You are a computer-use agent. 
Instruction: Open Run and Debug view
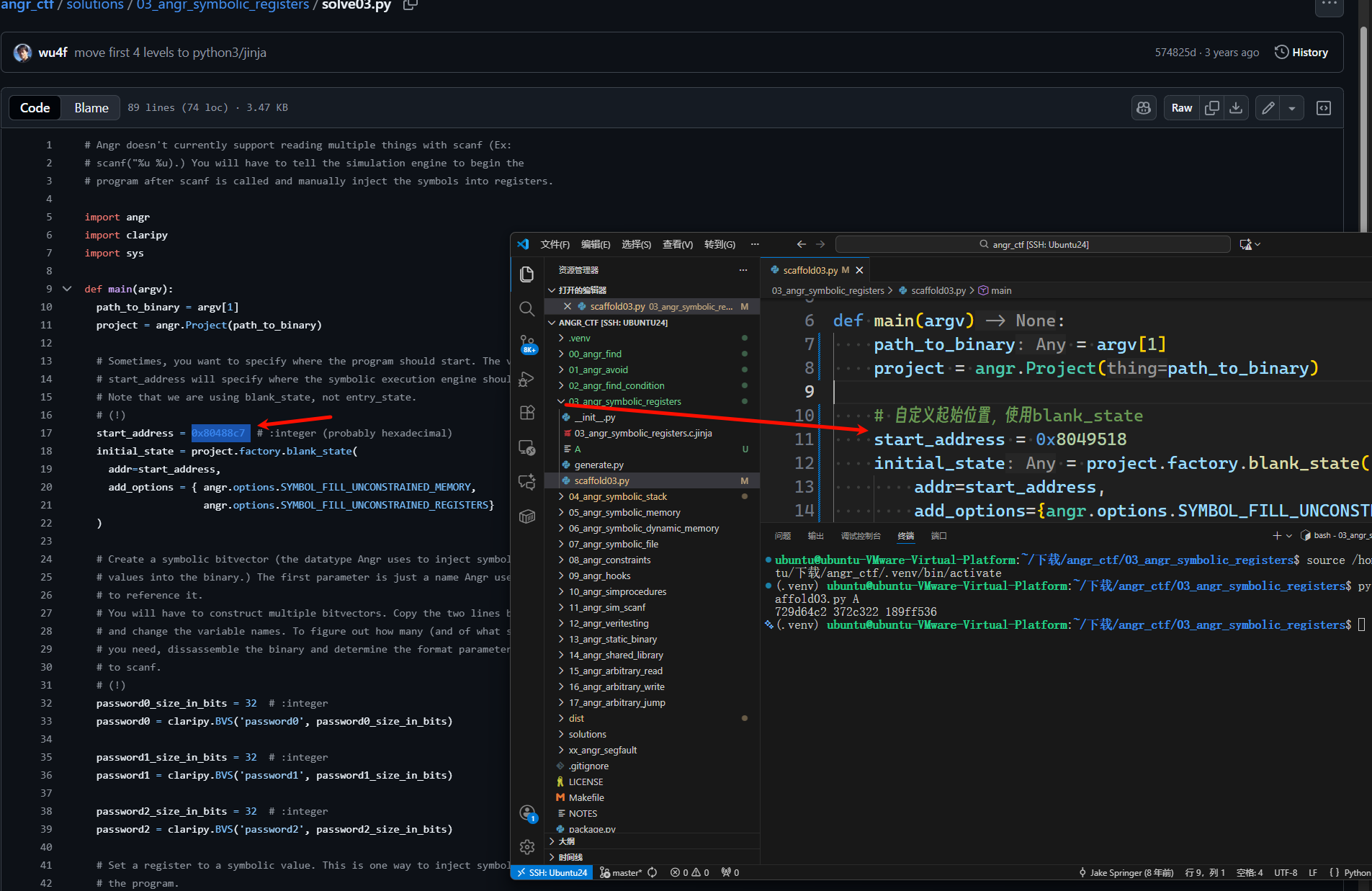point(526,378)
